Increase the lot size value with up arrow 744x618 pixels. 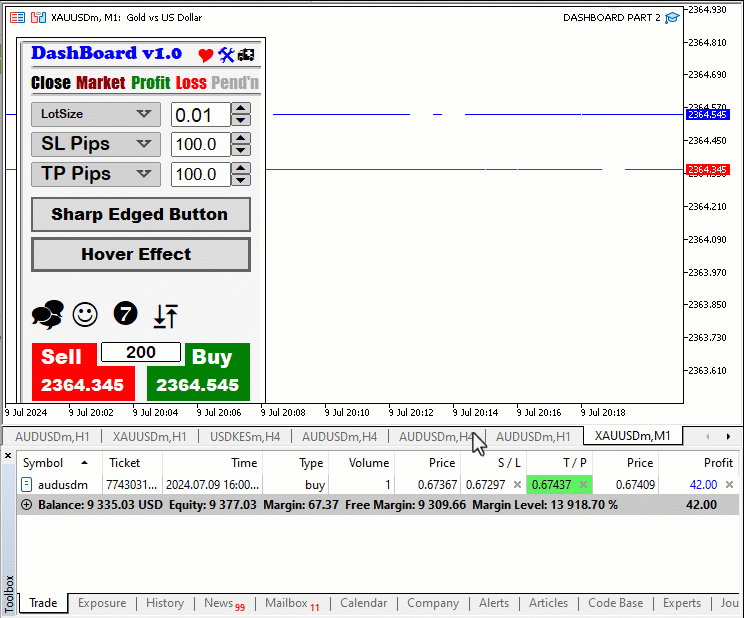(241, 109)
